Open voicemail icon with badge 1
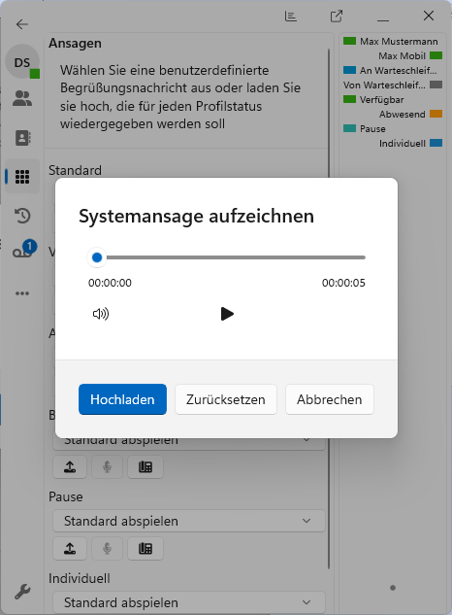The width and height of the screenshot is (452, 615). click(24, 250)
